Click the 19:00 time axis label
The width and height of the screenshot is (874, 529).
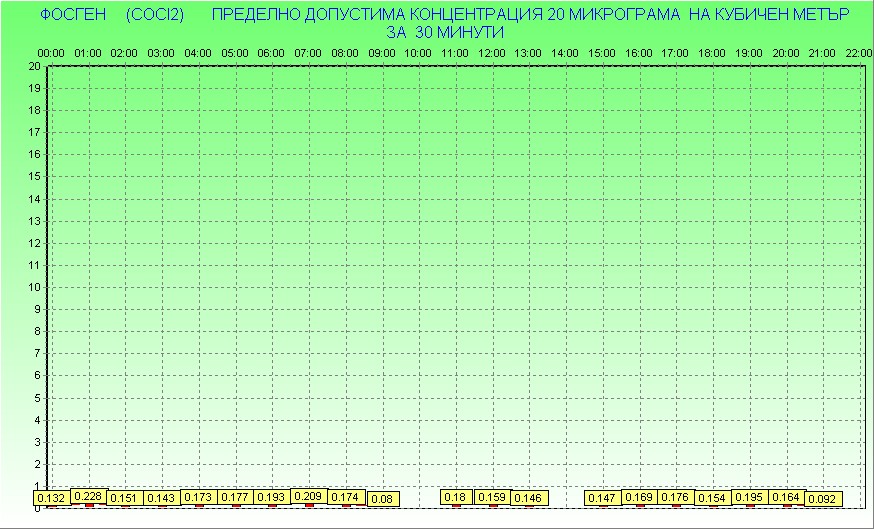tap(749, 54)
